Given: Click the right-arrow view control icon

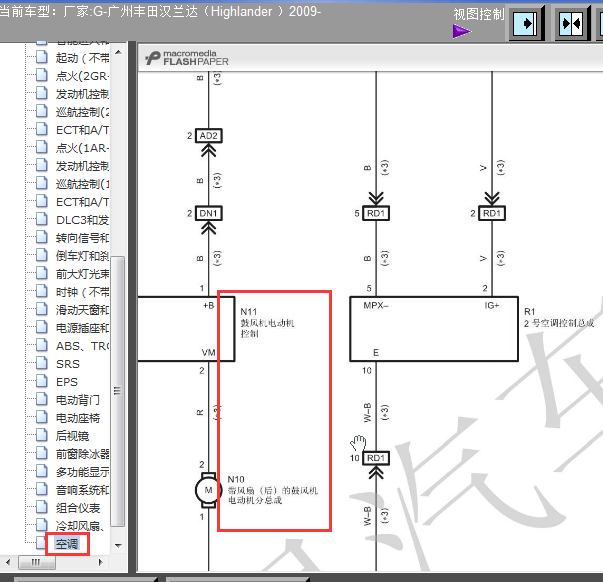Looking at the screenshot, I should (x=525, y=24).
